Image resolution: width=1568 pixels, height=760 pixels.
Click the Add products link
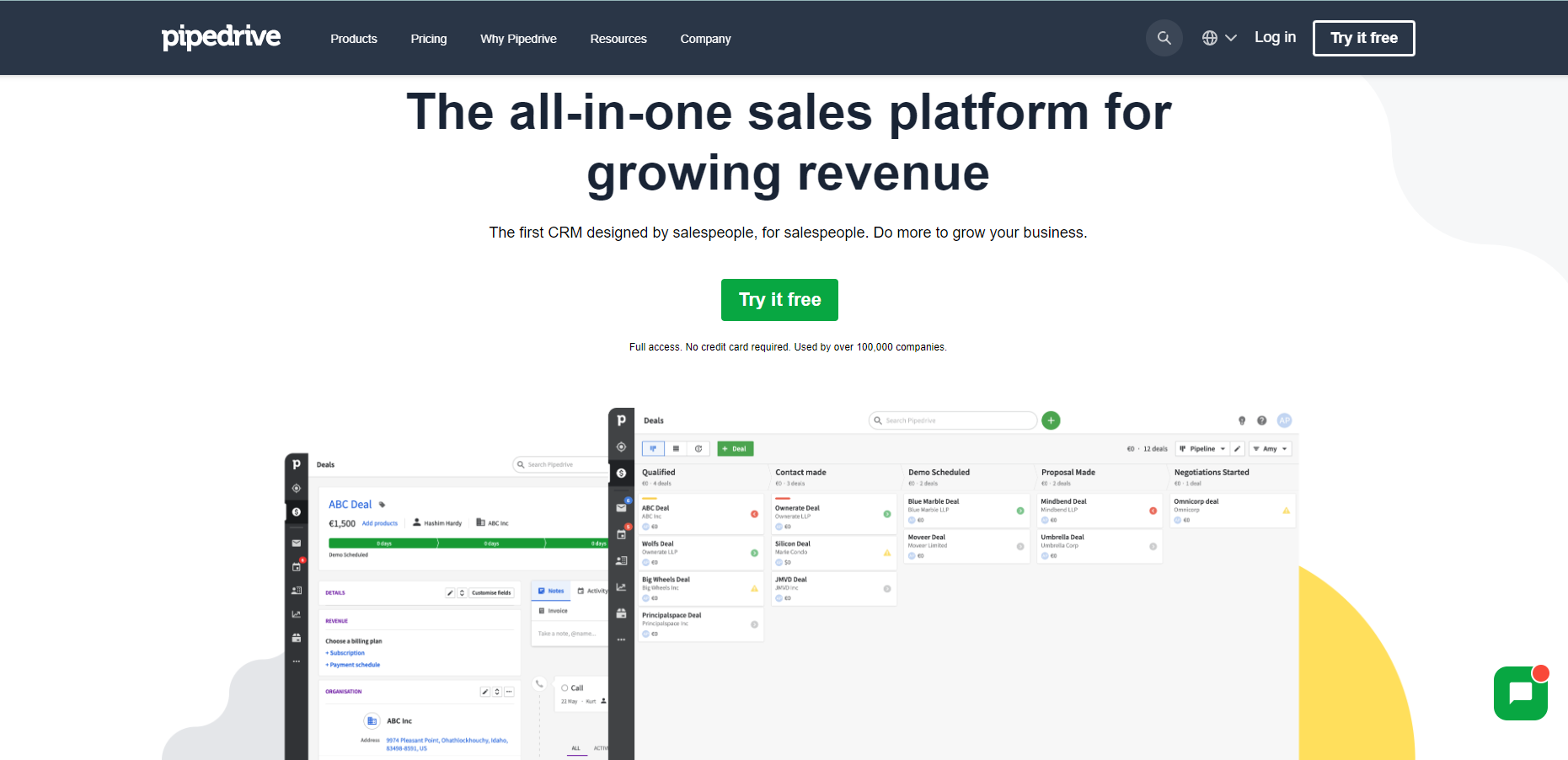pos(380,523)
